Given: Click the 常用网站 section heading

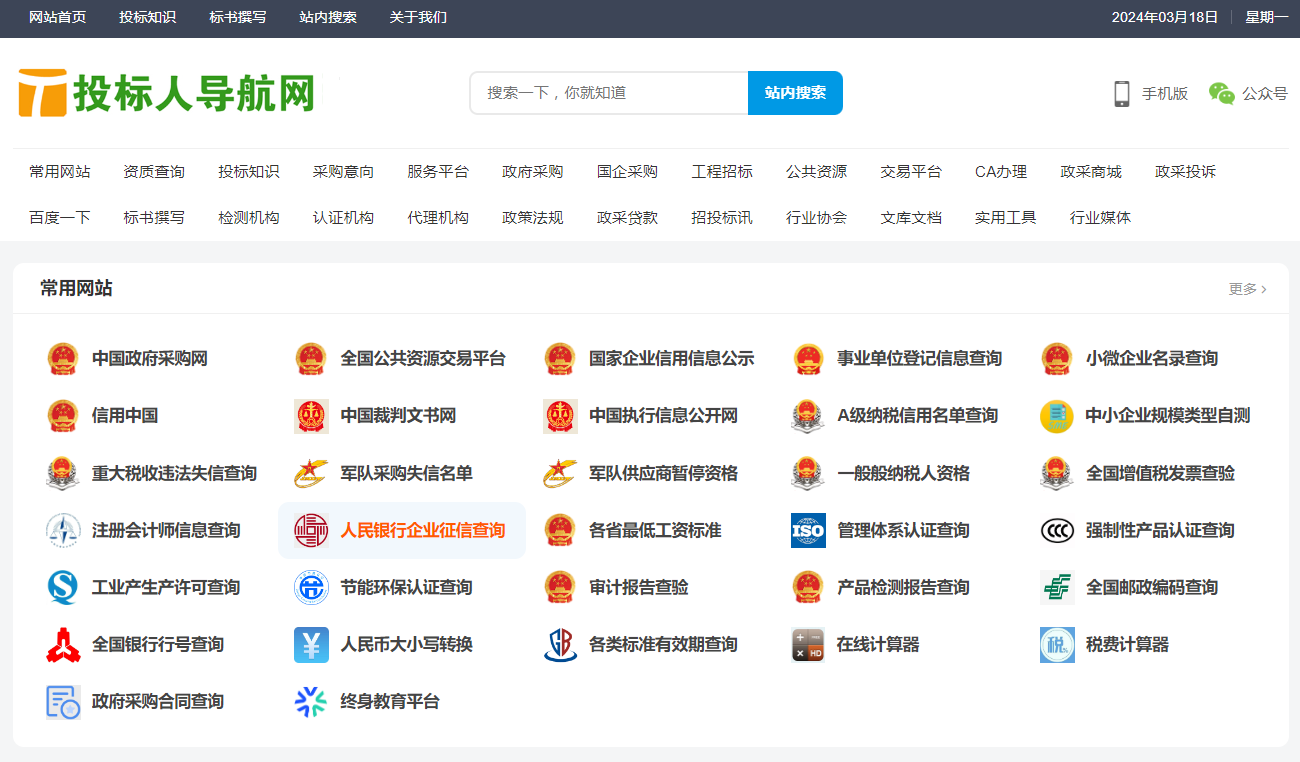Looking at the screenshot, I should [76, 289].
